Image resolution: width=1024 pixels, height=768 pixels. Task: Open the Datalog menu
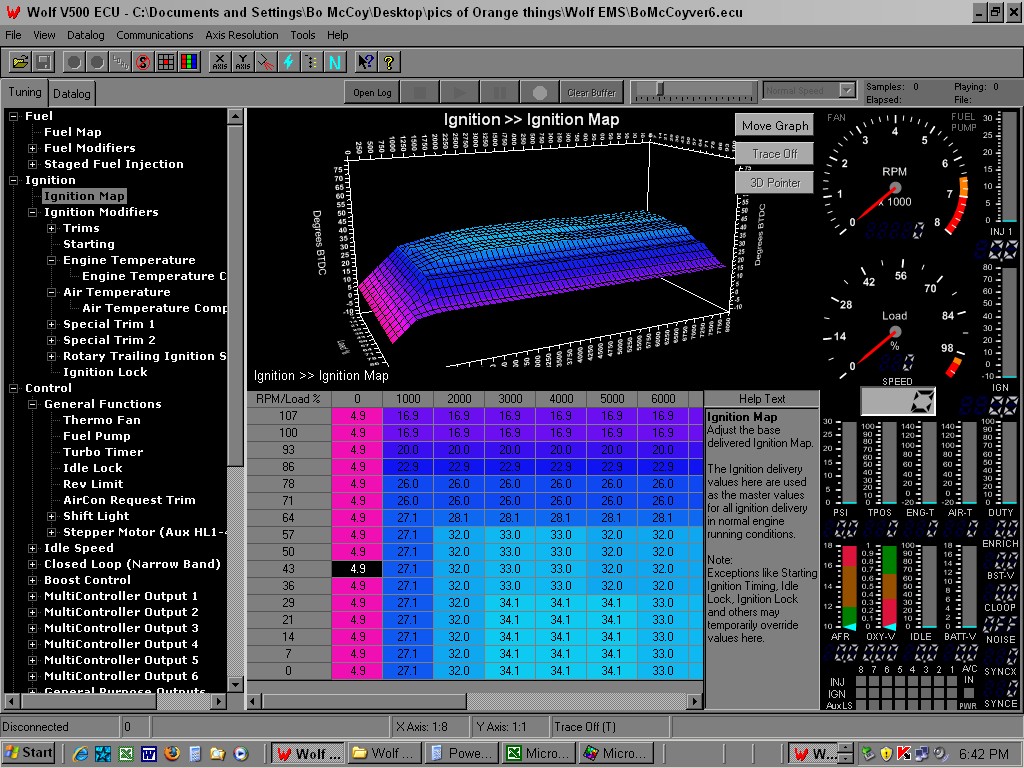[85, 35]
